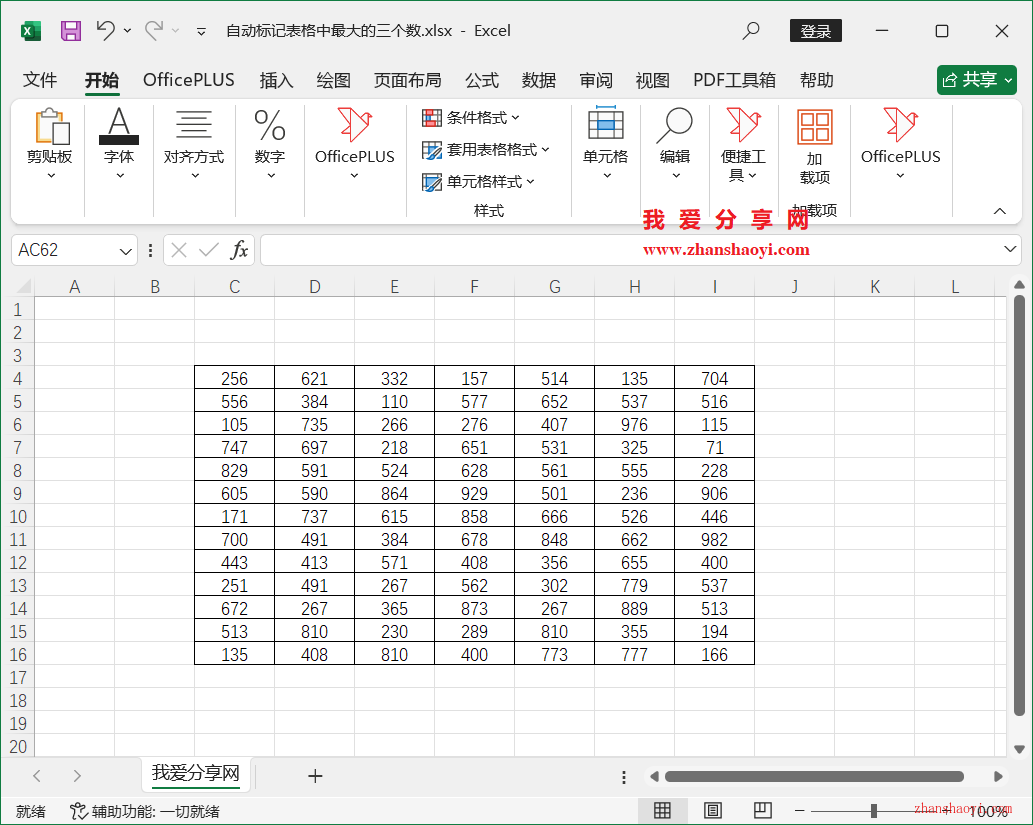Select row 4 header

17,379
